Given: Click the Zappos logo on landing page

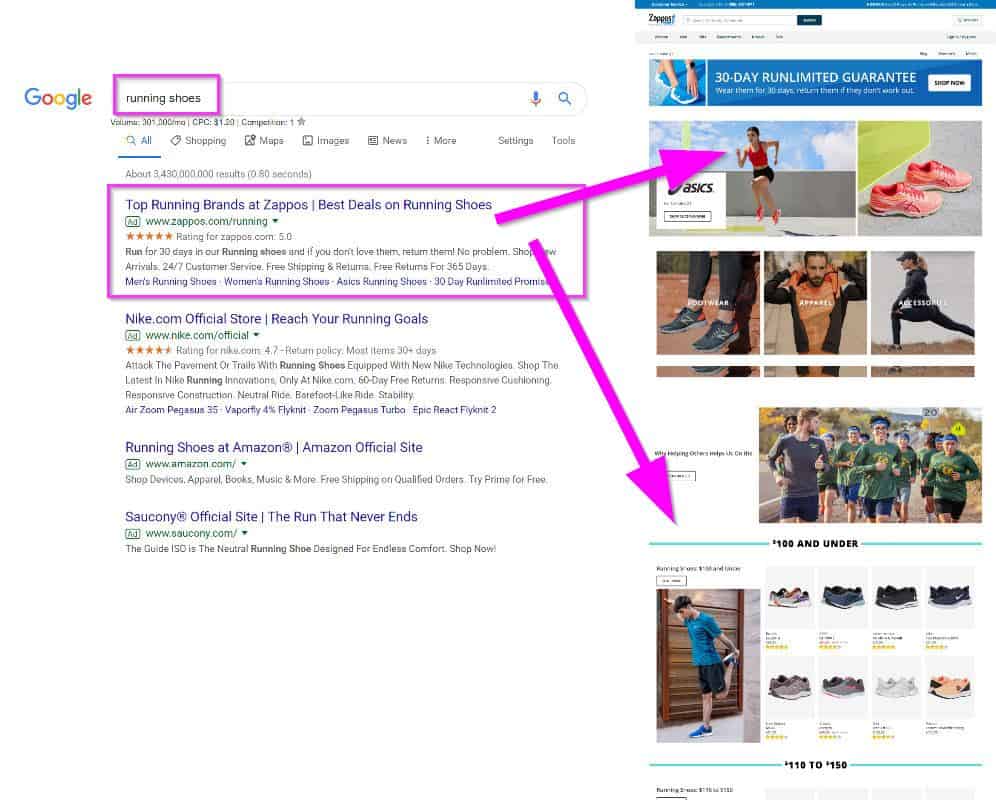Looking at the screenshot, I should tap(661, 19).
